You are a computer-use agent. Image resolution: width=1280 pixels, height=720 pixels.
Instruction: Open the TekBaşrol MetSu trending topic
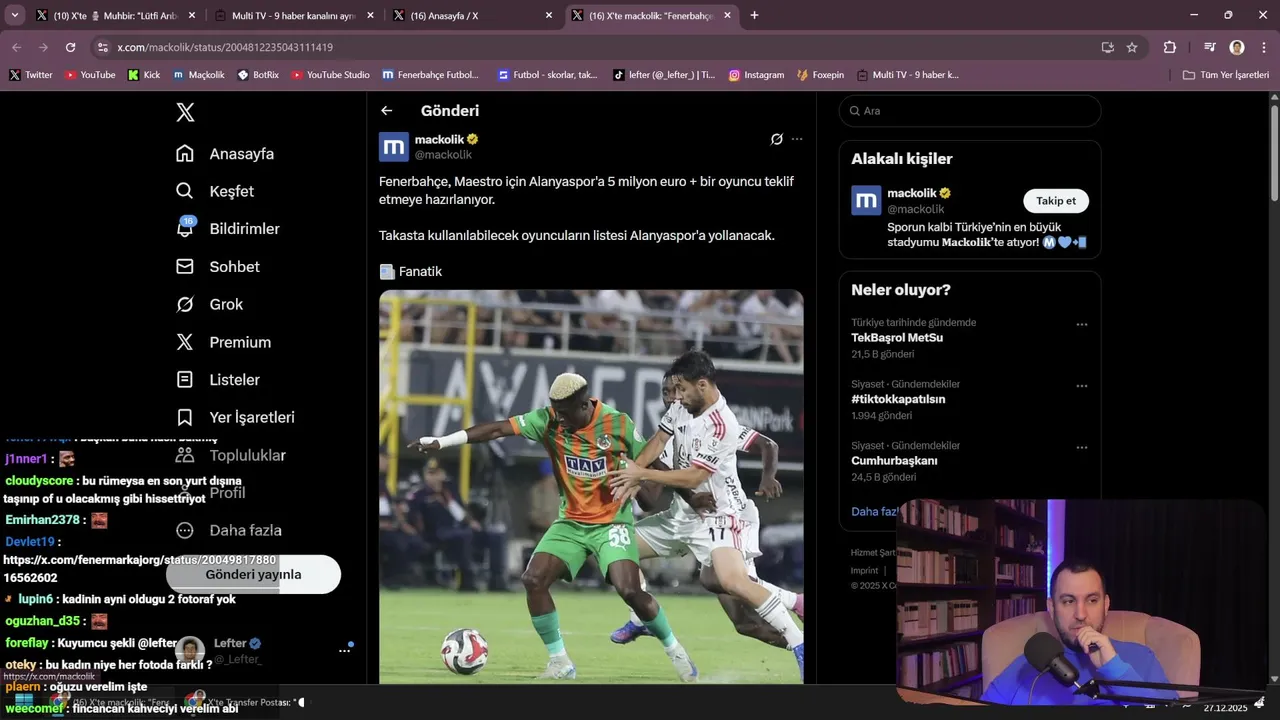point(897,338)
